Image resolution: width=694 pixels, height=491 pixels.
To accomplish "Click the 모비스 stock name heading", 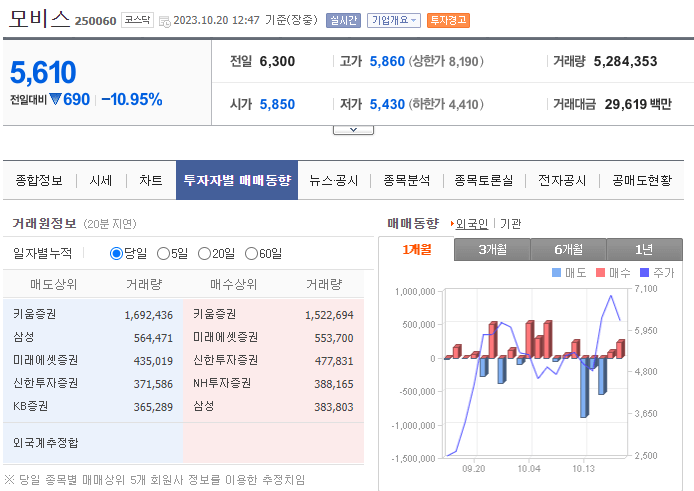I will click(x=40, y=19).
